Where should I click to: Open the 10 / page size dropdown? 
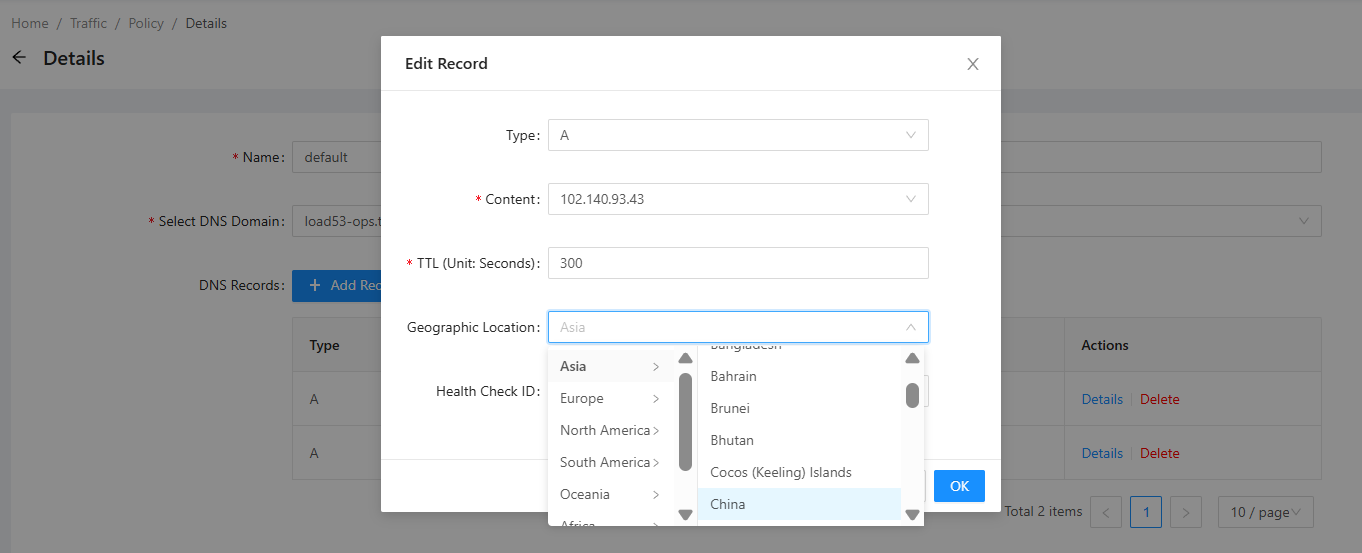click(1264, 512)
